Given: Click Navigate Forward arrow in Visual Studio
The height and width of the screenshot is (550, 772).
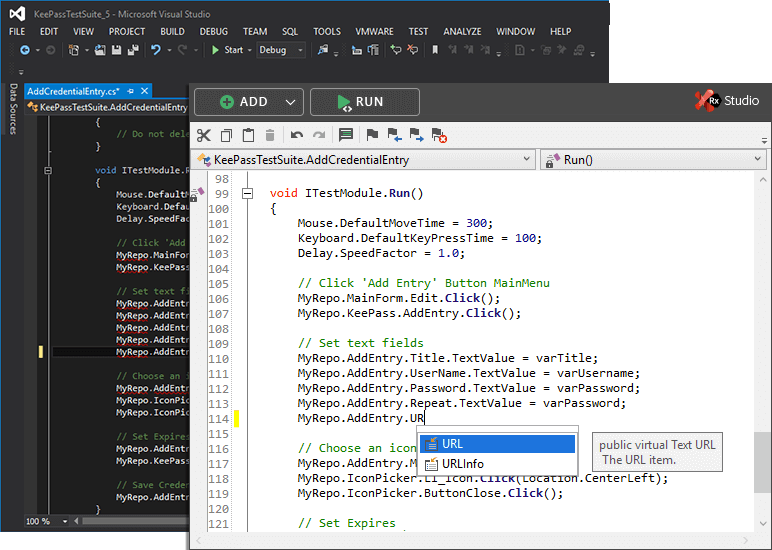Looking at the screenshot, I should [50, 50].
